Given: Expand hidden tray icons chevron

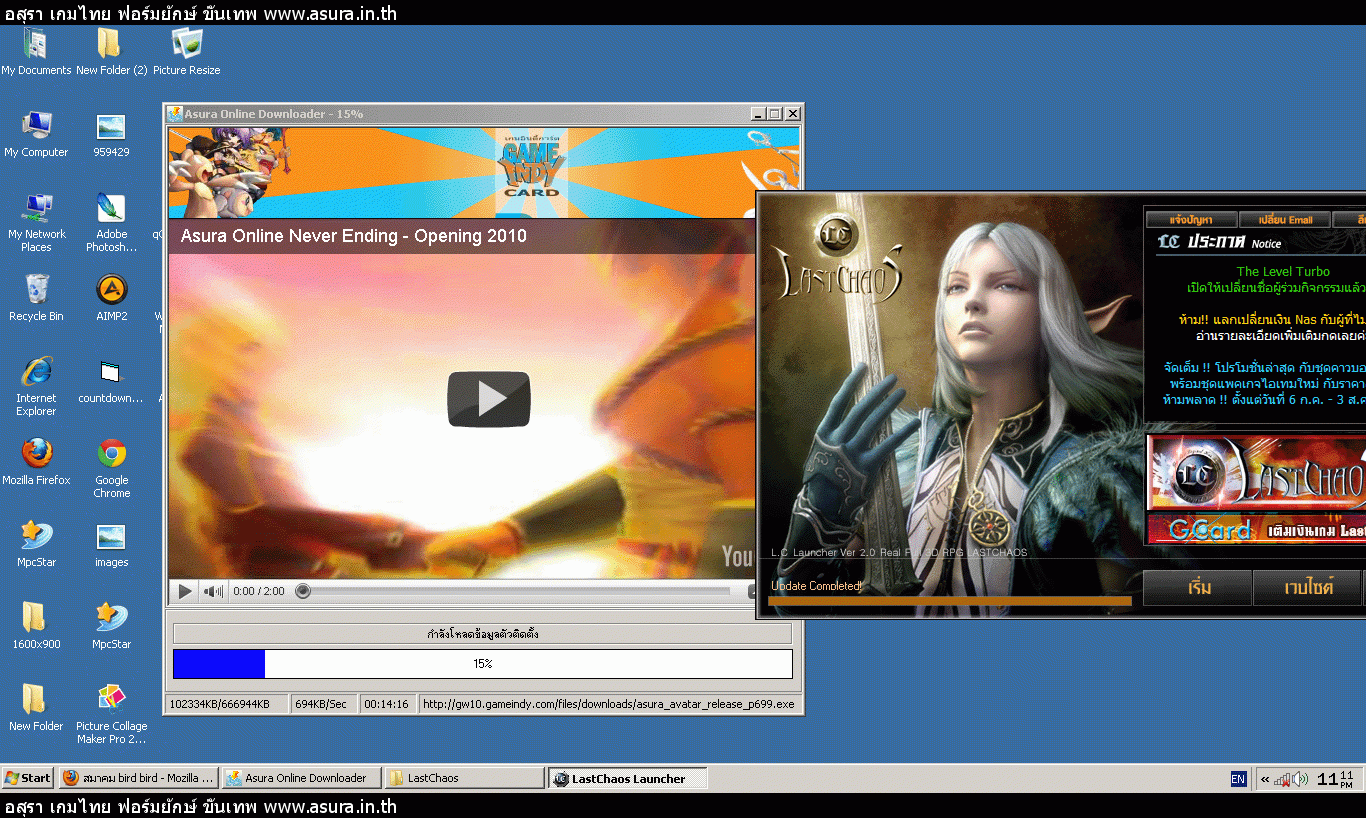Looking at the screenshot, I should coord(1265,779).
